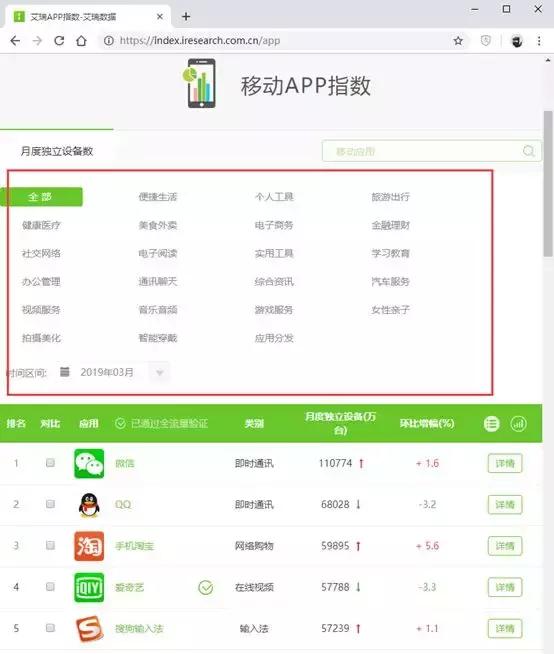
Task: Select the 智能穿戴 category
Action: click(158, 338)
